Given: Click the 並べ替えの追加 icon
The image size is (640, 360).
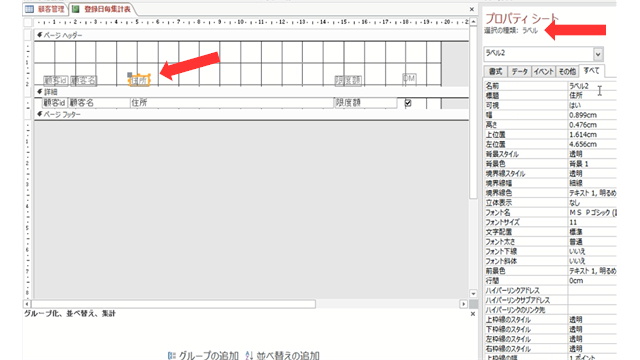Looking at the screenshot, I should pos(249,356).
